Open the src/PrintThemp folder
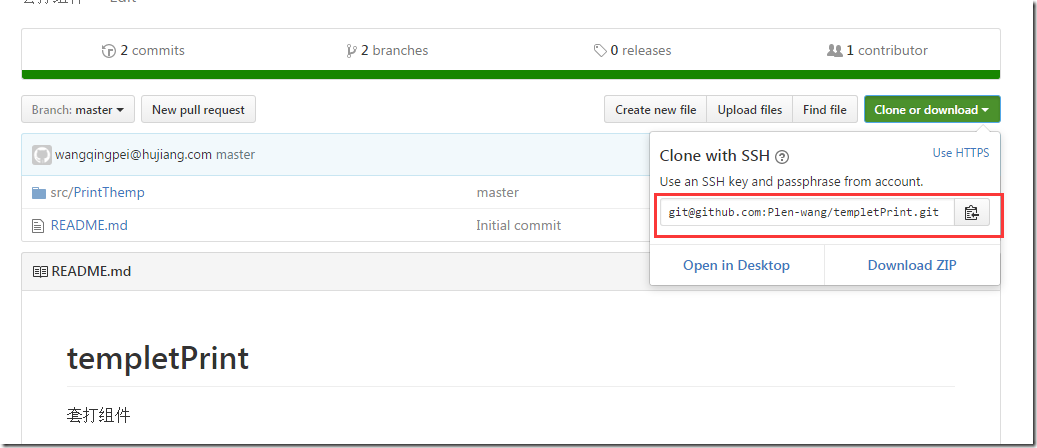1037x448 pixels. 97,193
